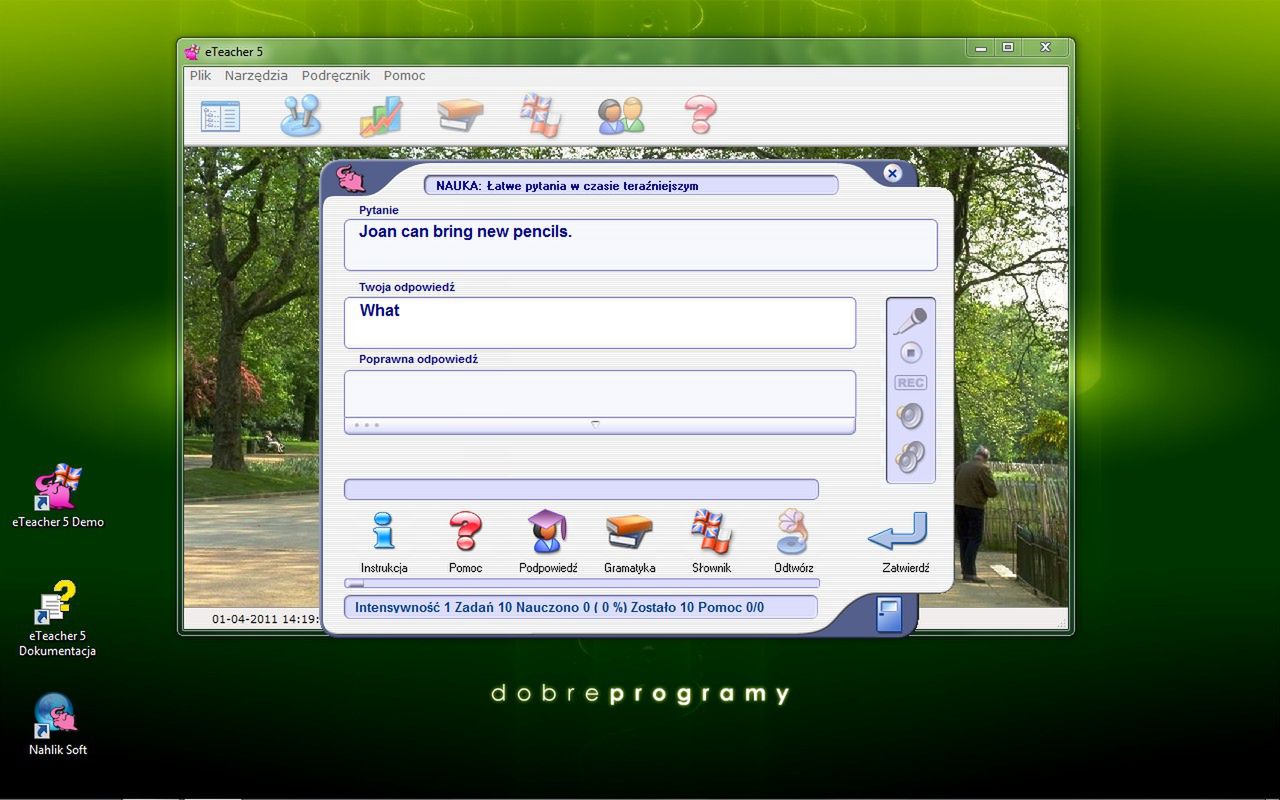The width and height of the screenshot is (1280, 800).
Task: Click the Twoja odpowiedź answer field
Action: pyautogui.click(x=600, y=323)
